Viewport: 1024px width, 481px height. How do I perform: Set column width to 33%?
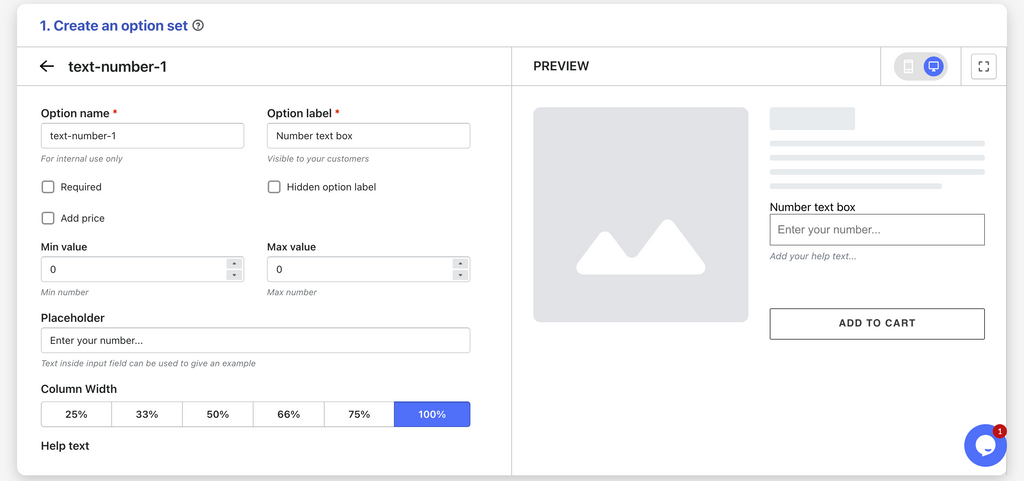(147, 414)
